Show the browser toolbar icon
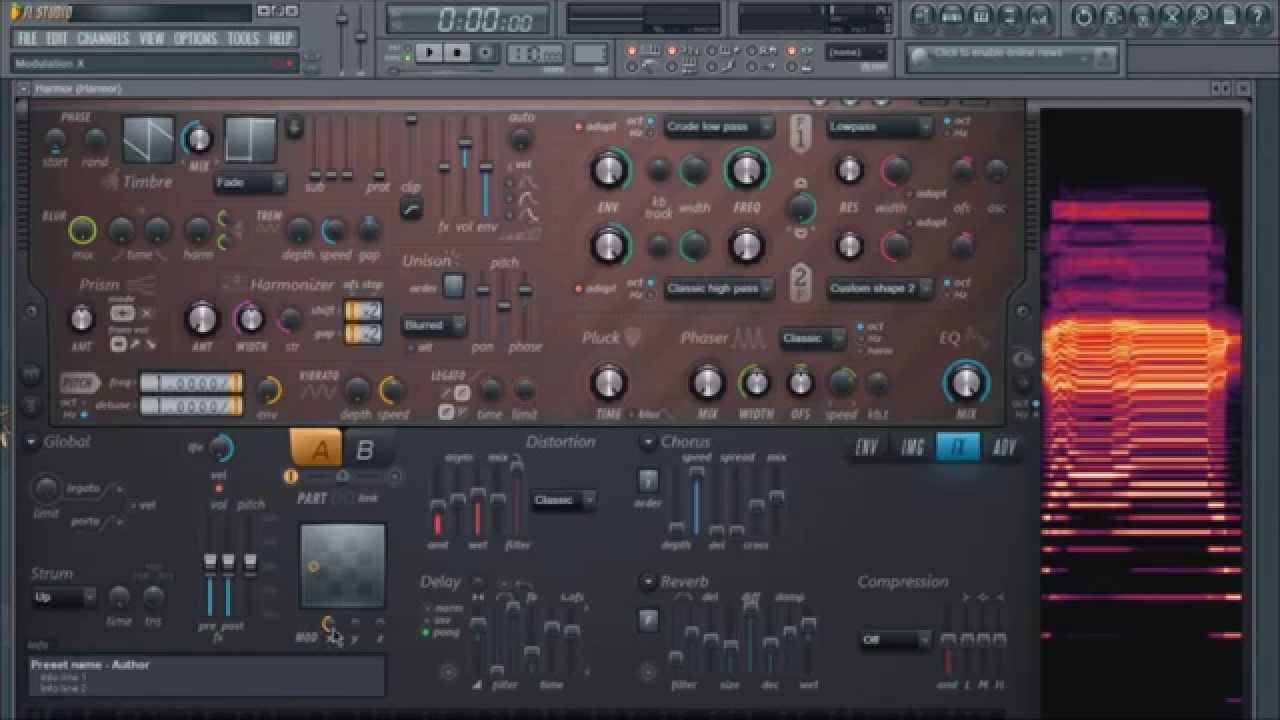The image size is (1280, 720). coord(1011,15)
